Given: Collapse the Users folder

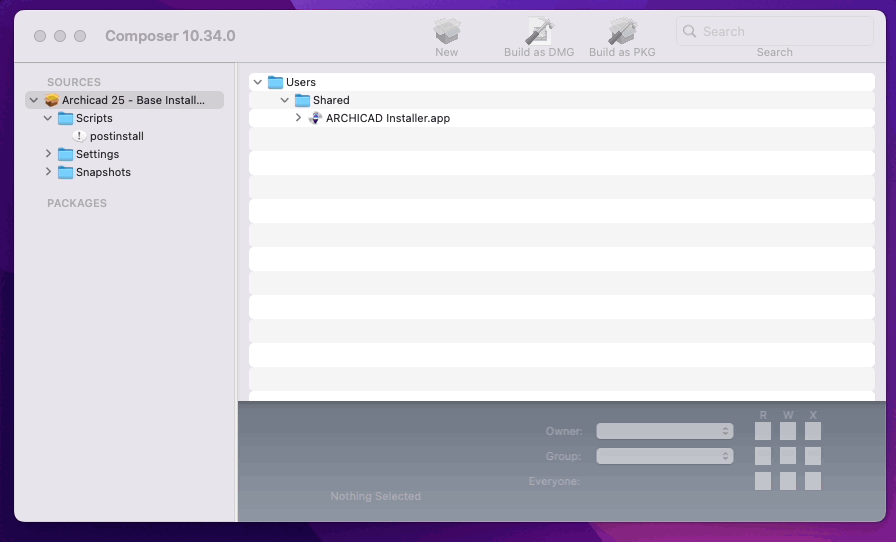Looking at the screenshot, I should tap(258, 82).
